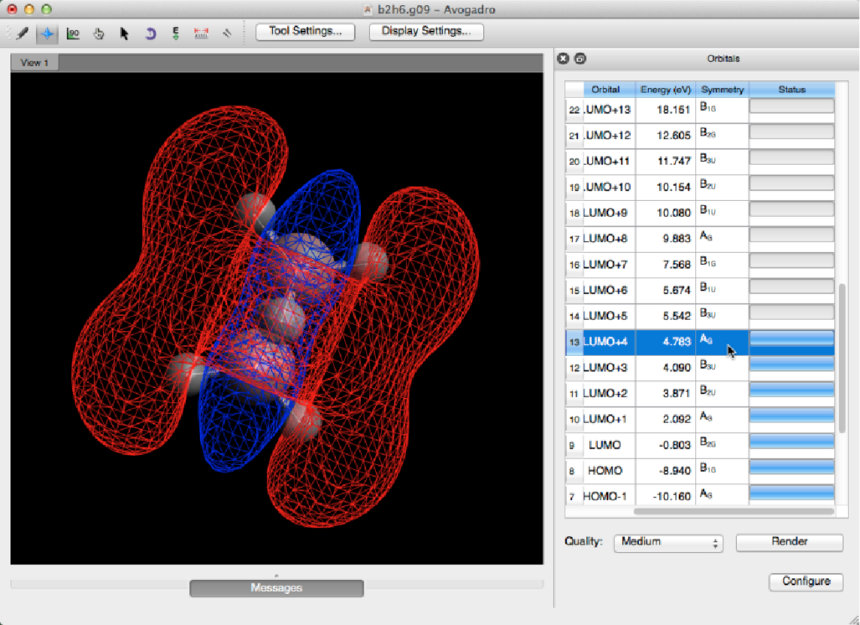Close the Orbitals panel

pos(563,59)
